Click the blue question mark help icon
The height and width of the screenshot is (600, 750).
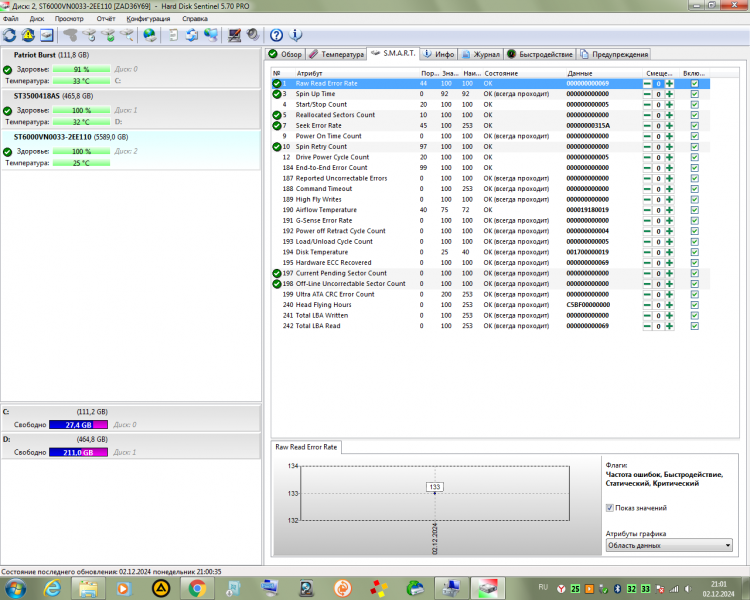point(276,35)
